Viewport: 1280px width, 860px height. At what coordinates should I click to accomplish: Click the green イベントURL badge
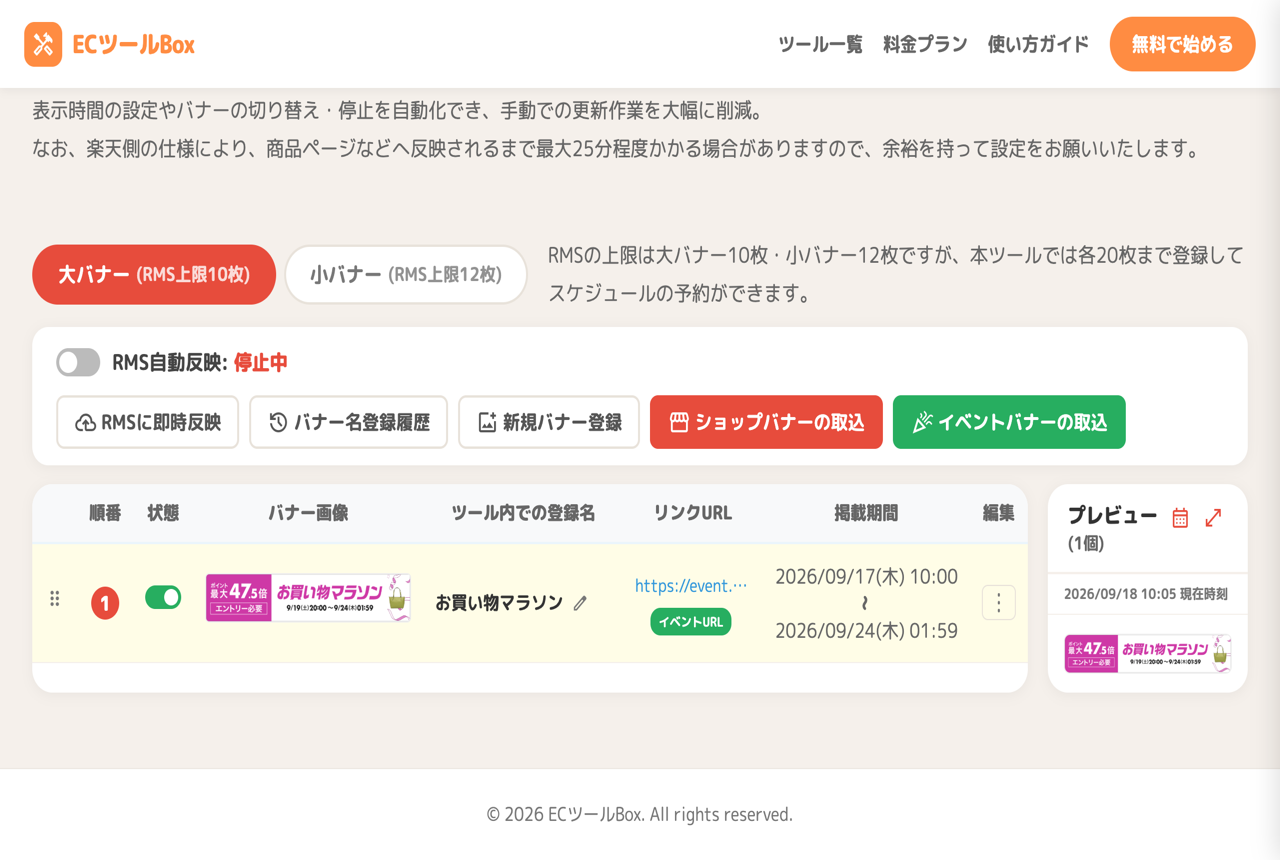tap(691, 622)
